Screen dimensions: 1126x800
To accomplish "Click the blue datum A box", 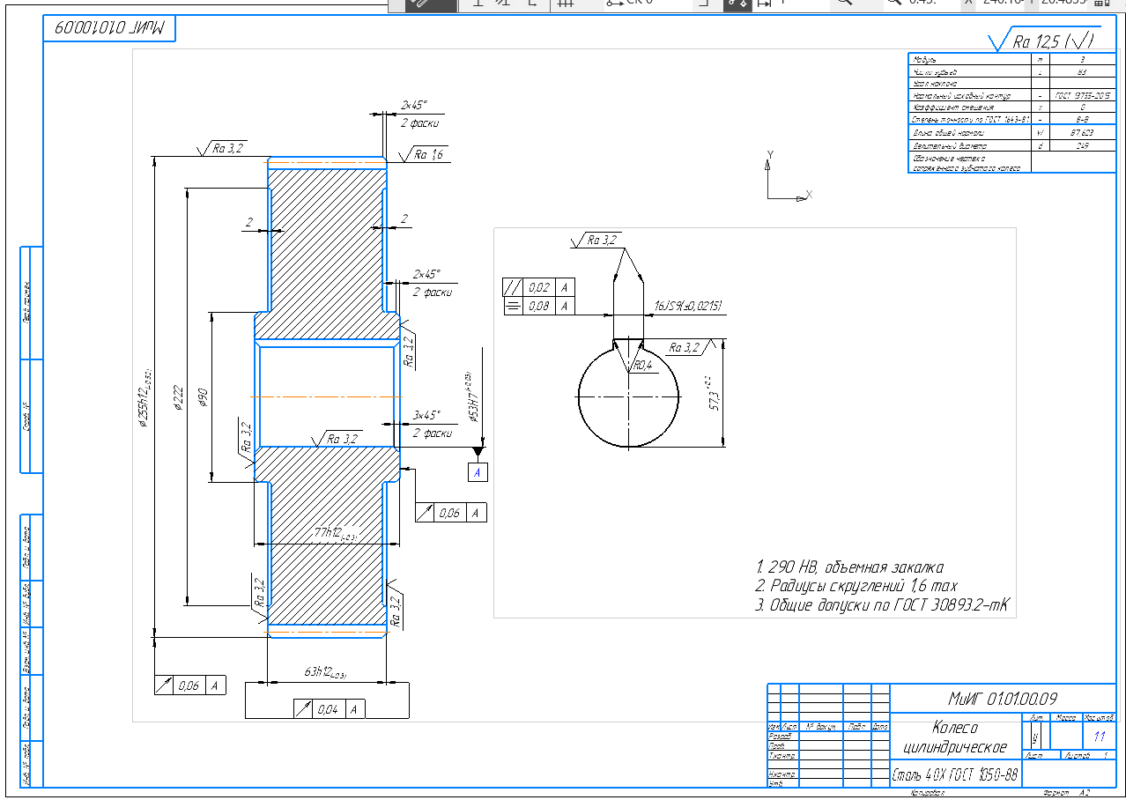I will 478,473.
